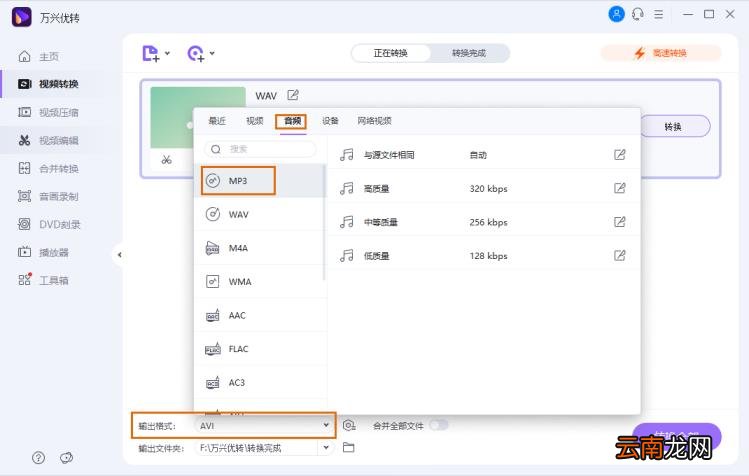
Task: Click the format search field
Action: click(260, 149)
